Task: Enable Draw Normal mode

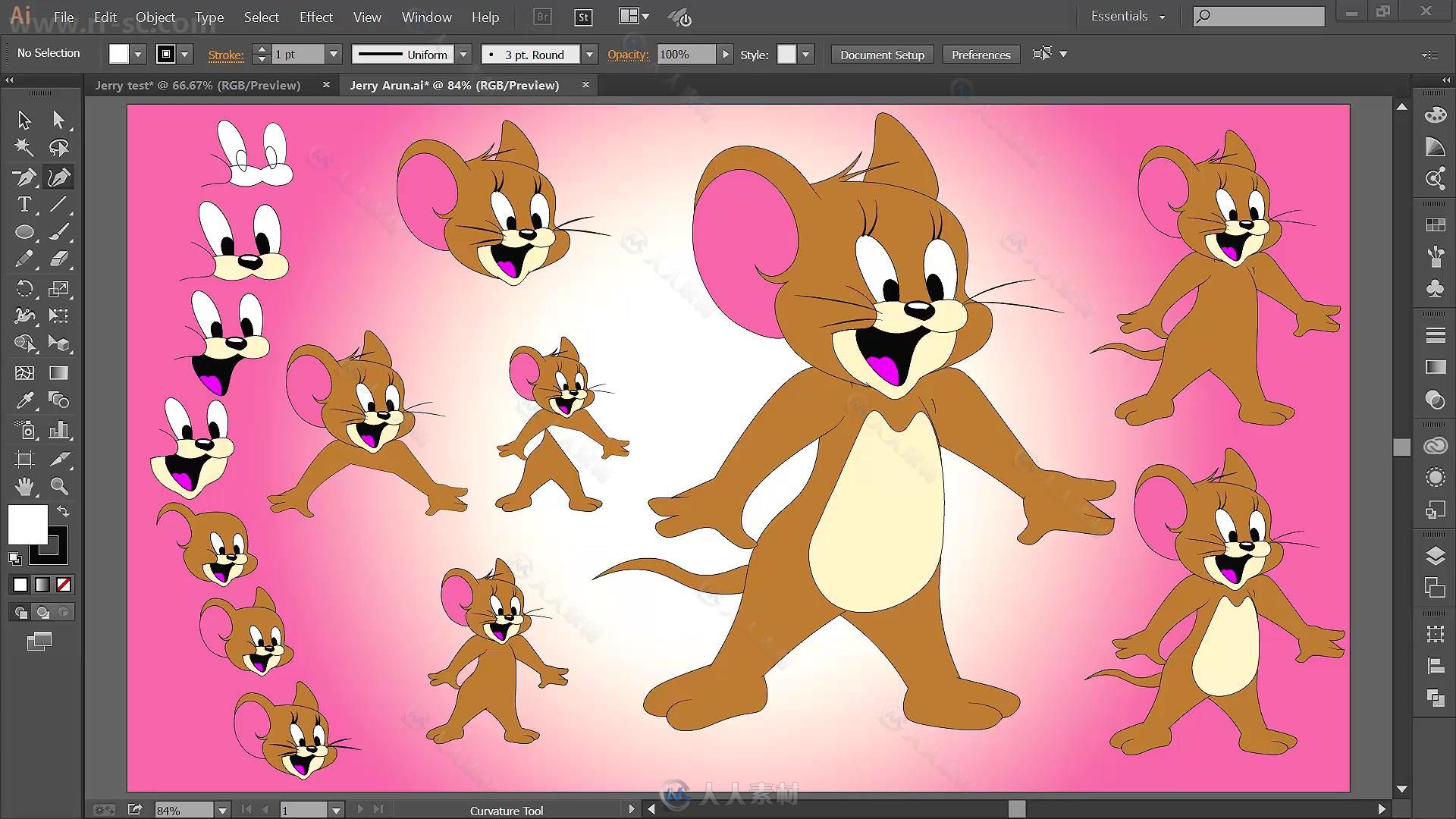Action: tap(20, 612)
